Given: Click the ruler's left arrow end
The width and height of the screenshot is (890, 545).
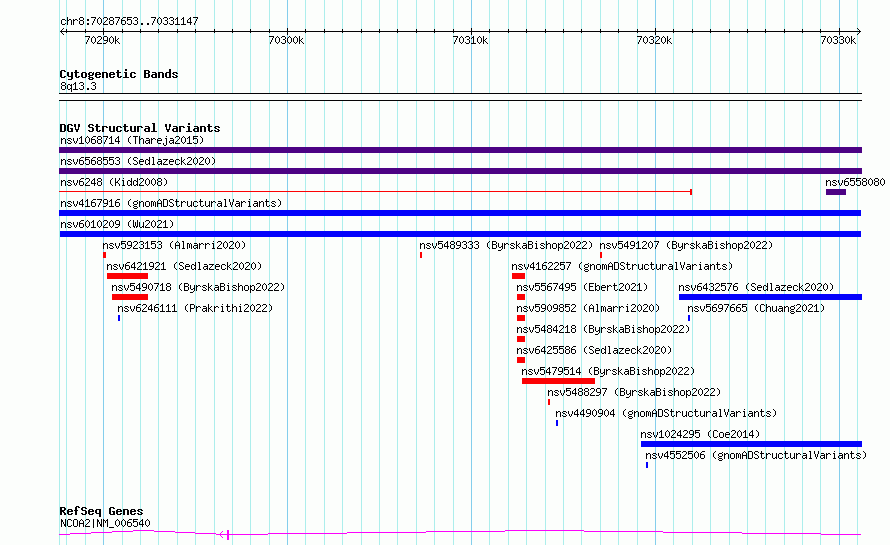Looking at the screenshot, I should [62, 32].
